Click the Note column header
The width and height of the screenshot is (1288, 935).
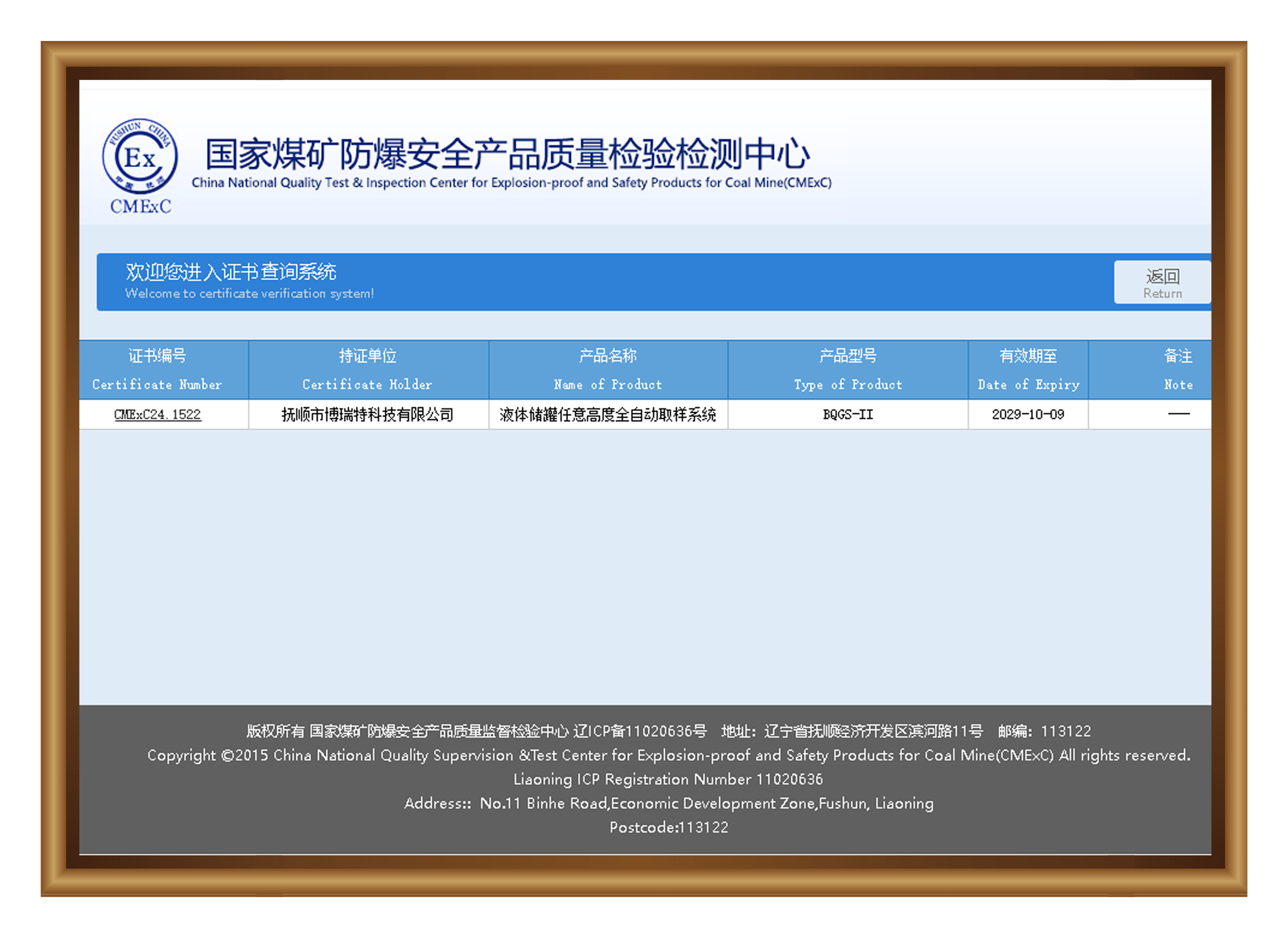click(1178, 370)
